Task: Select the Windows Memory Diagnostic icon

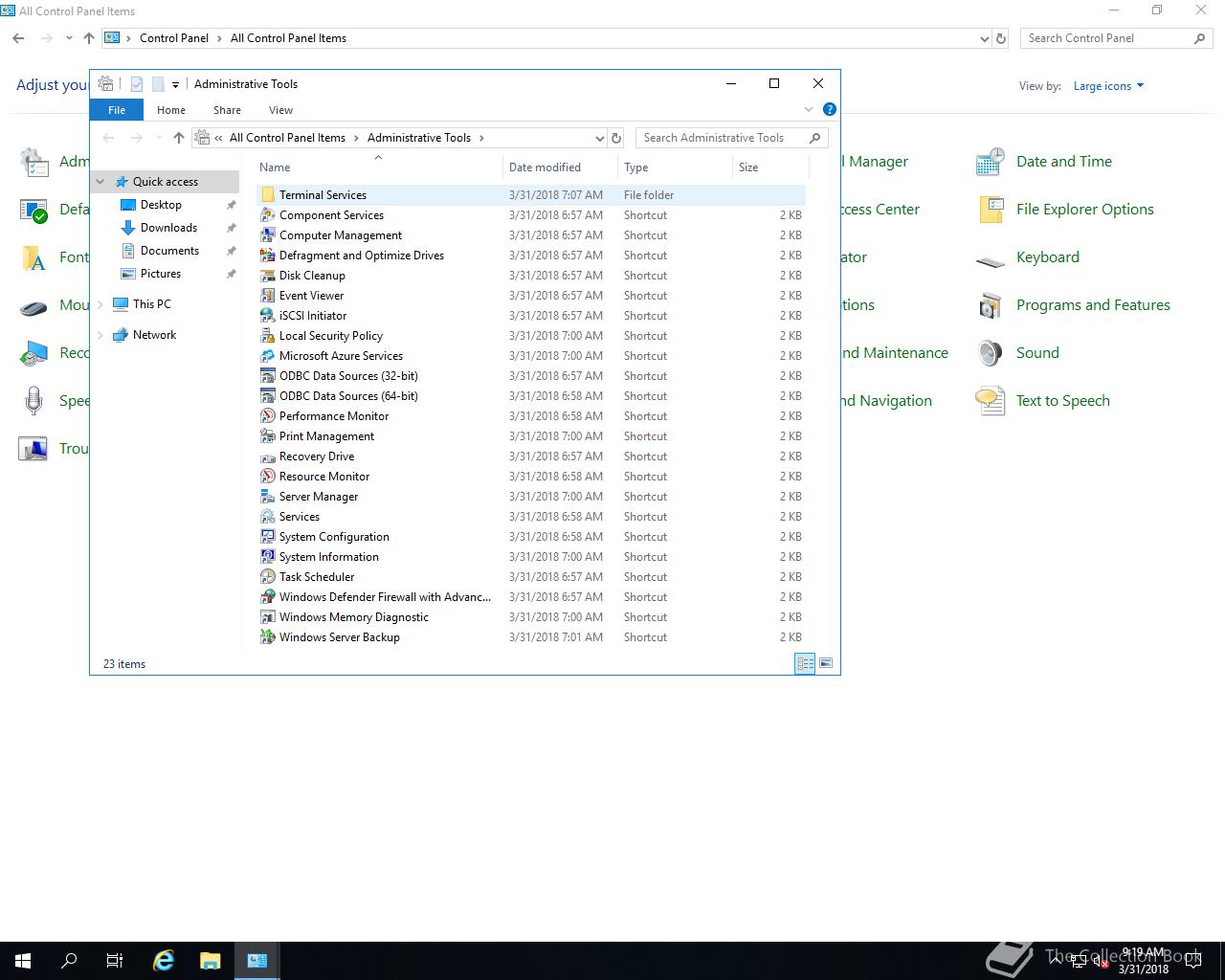Action: tap(268, 617)
